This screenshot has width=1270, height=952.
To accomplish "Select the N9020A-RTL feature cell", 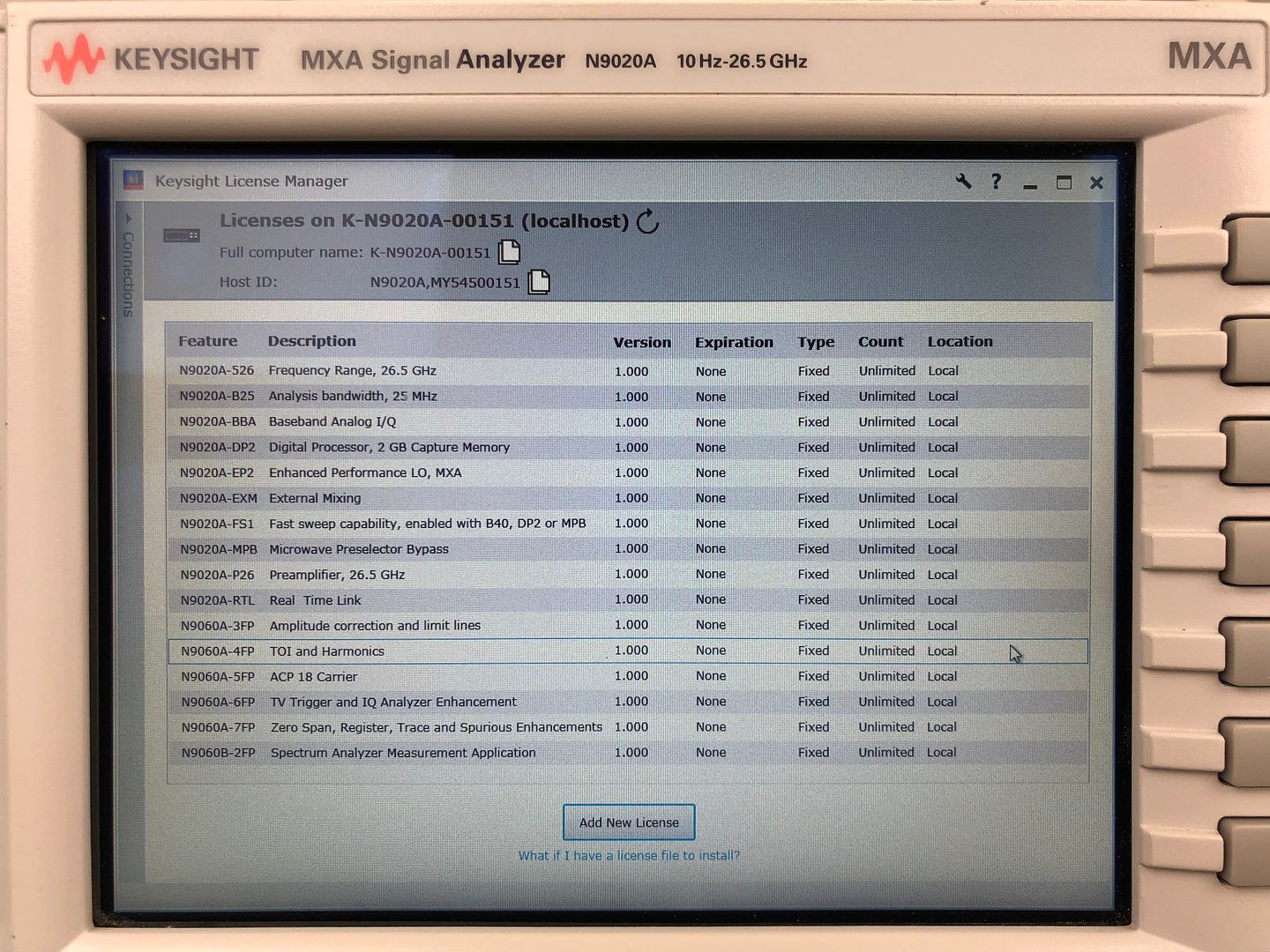I will tap(217, 601).
